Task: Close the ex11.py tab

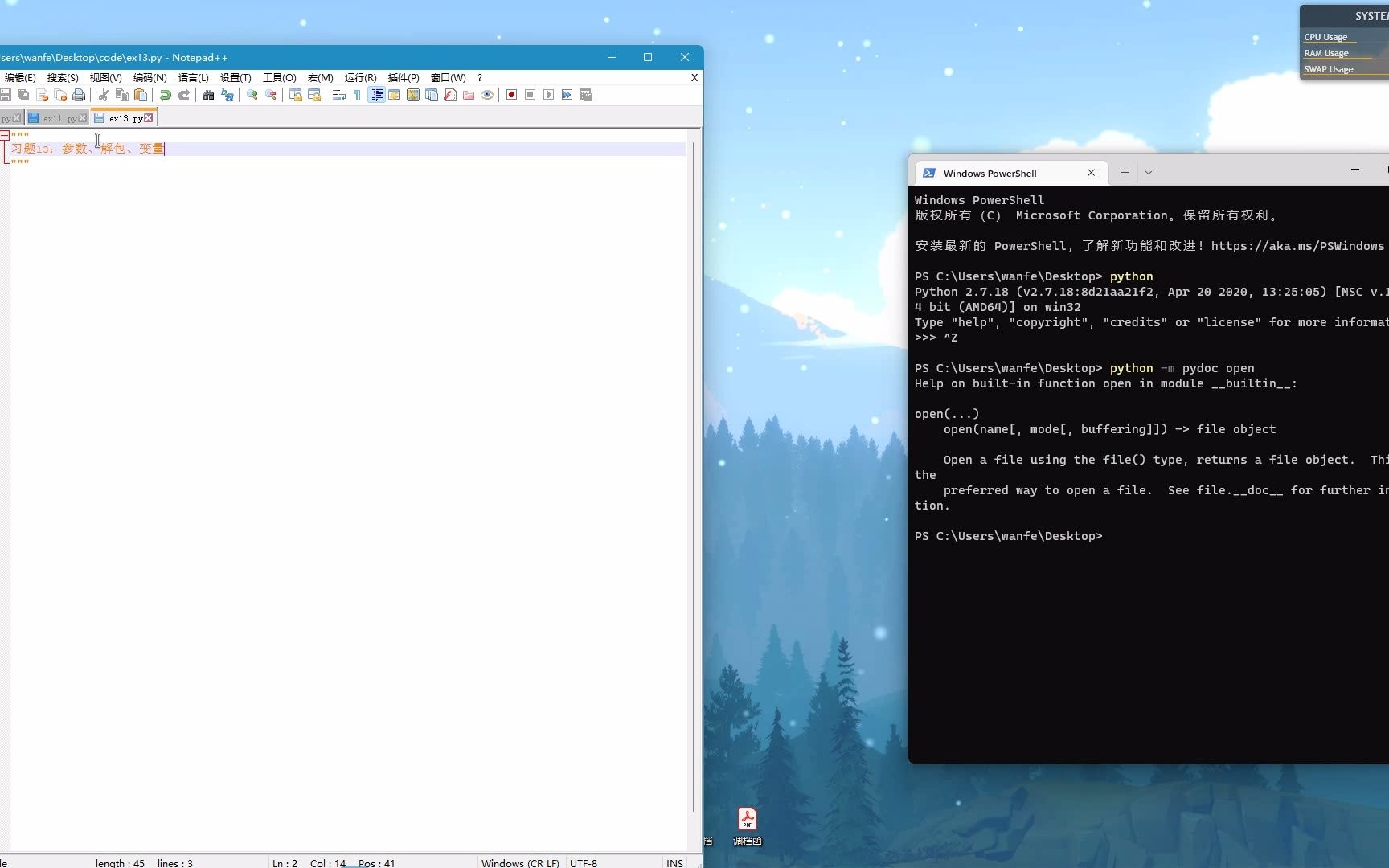Action: pyautogui.click(x=83, y=118)
